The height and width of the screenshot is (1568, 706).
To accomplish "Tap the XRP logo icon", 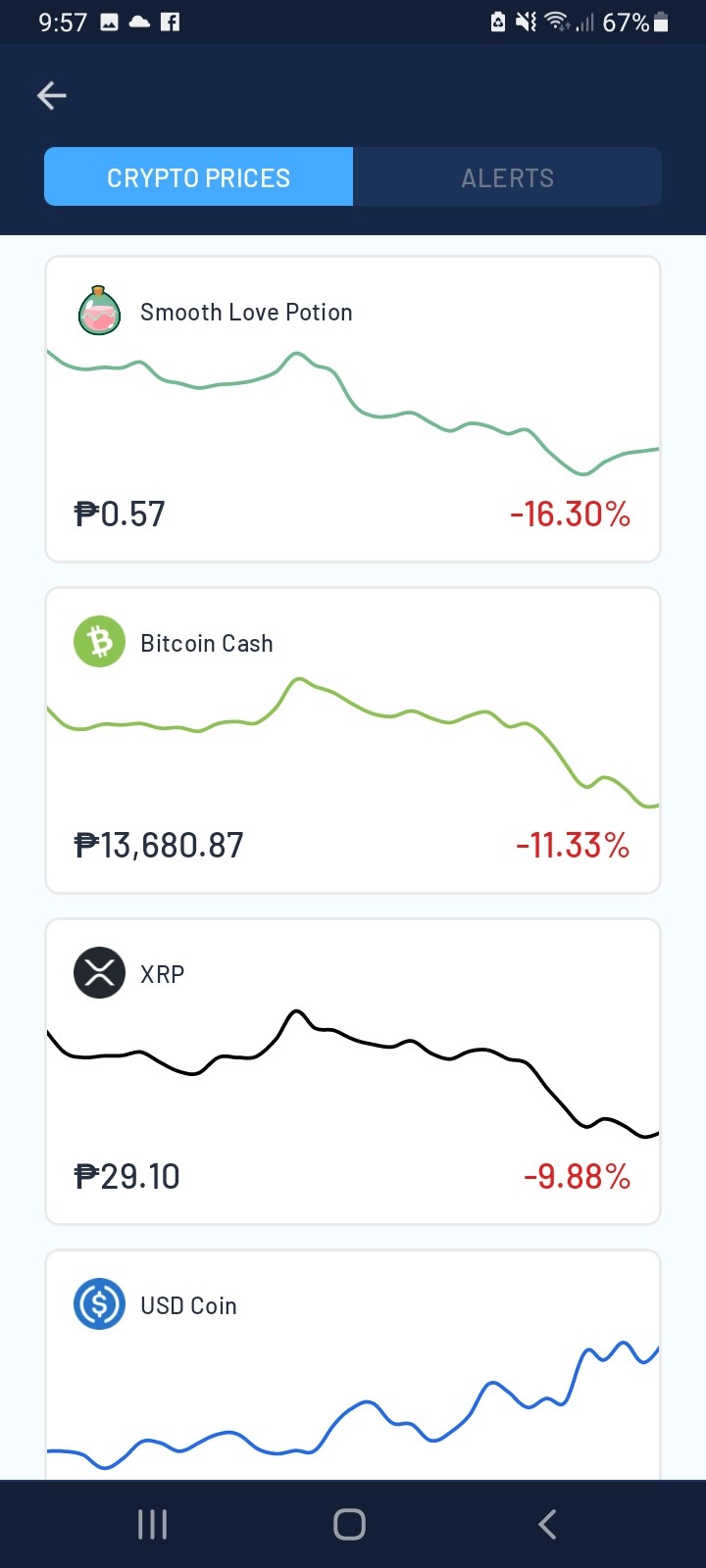I will 99,973.
